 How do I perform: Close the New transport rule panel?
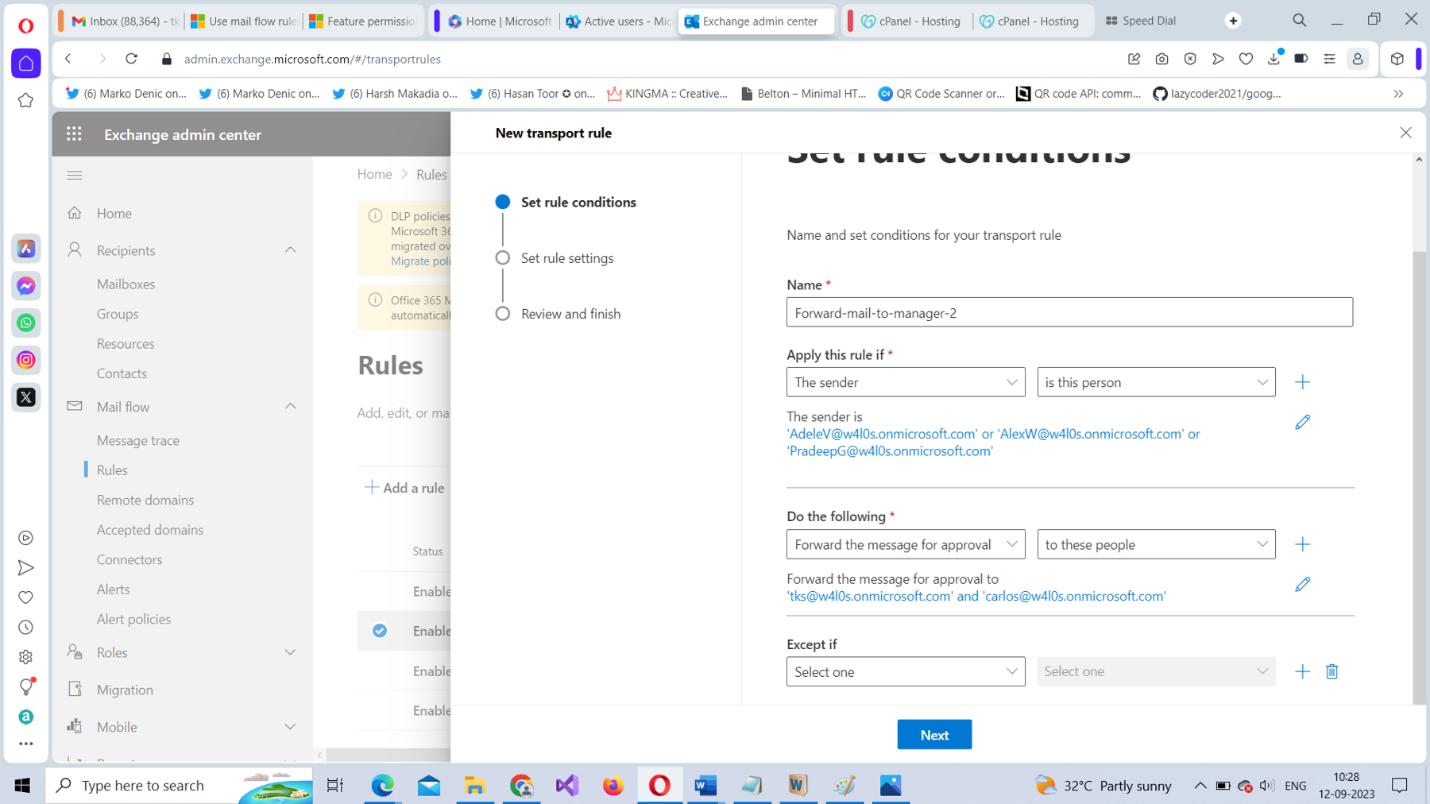click(1405, 133)
